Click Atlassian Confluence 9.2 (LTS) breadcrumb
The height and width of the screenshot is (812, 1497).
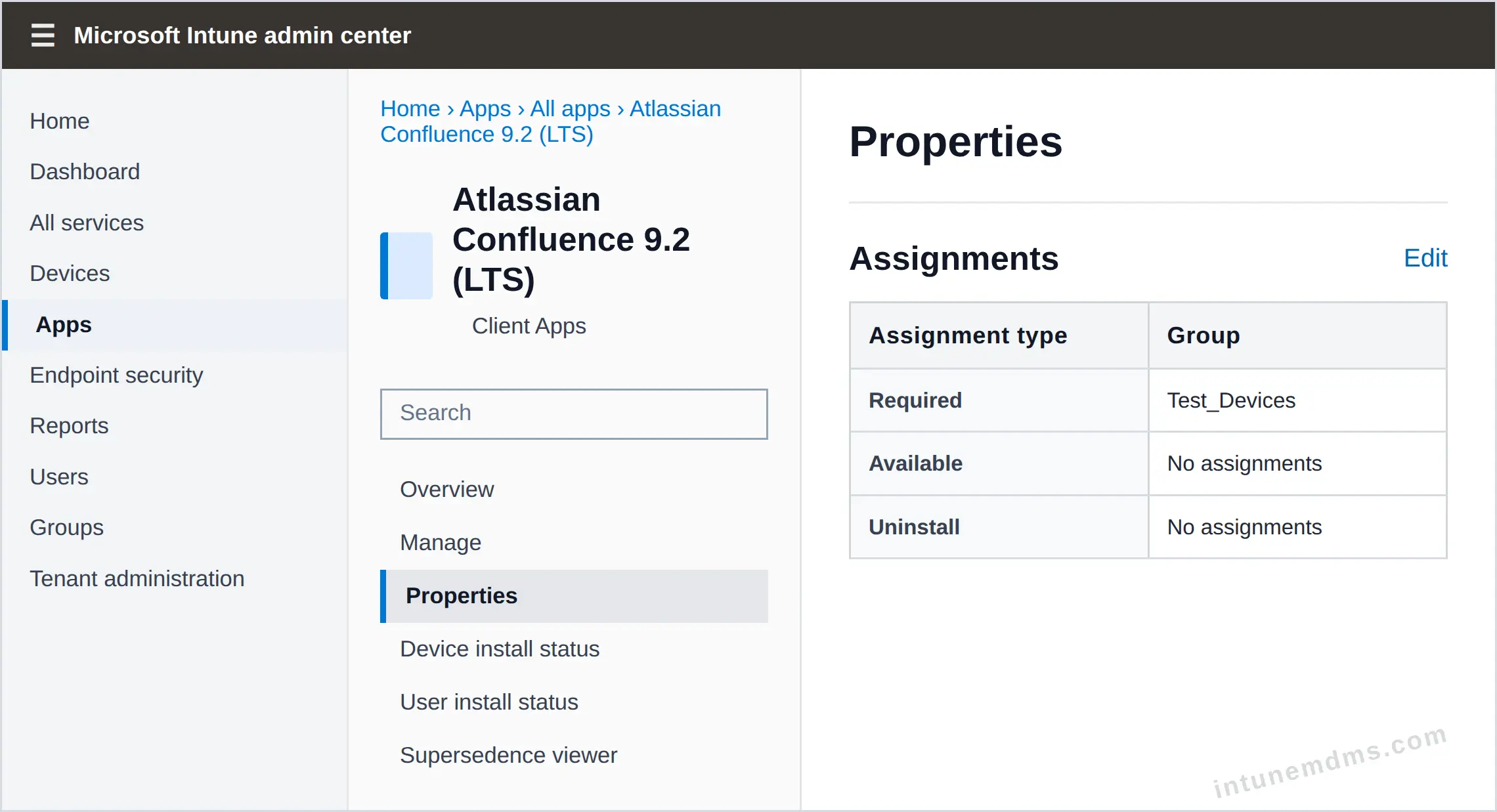551,121
